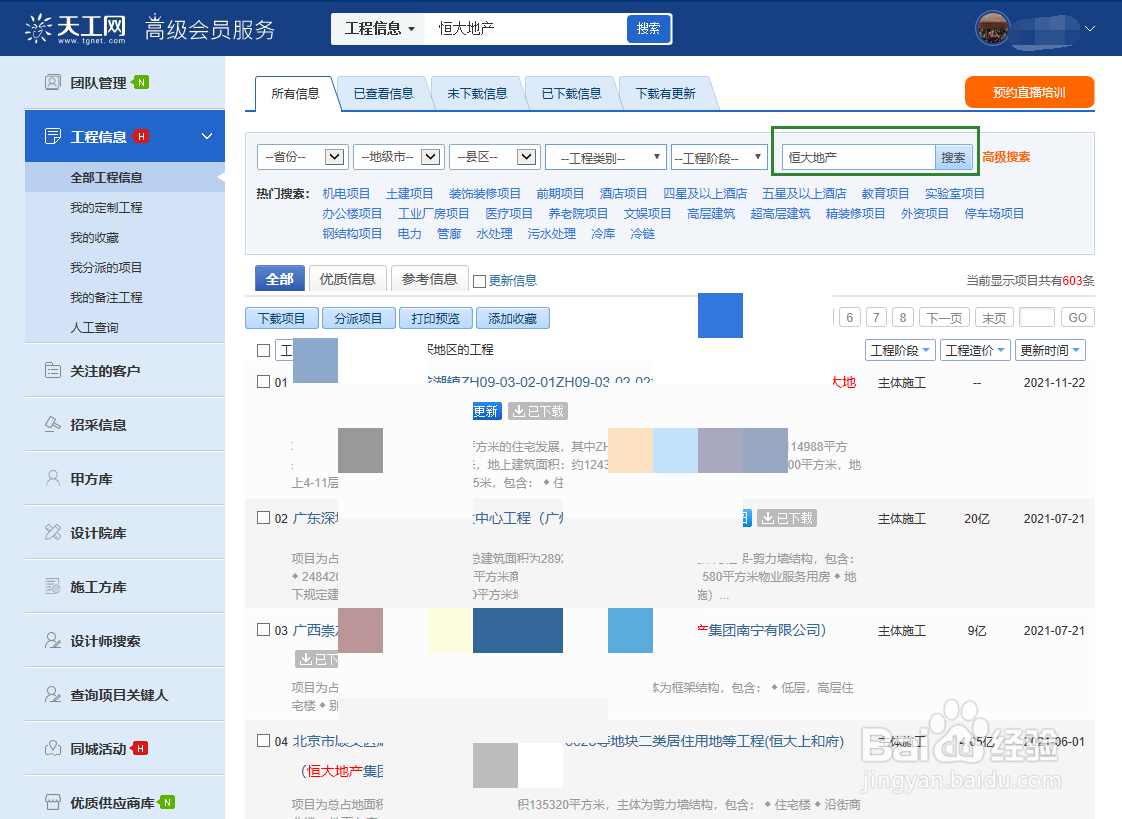Open the 工程类别 dropdown
Image resolution: width=1122 pixels, height=819 pixels.
coord(606,157)
